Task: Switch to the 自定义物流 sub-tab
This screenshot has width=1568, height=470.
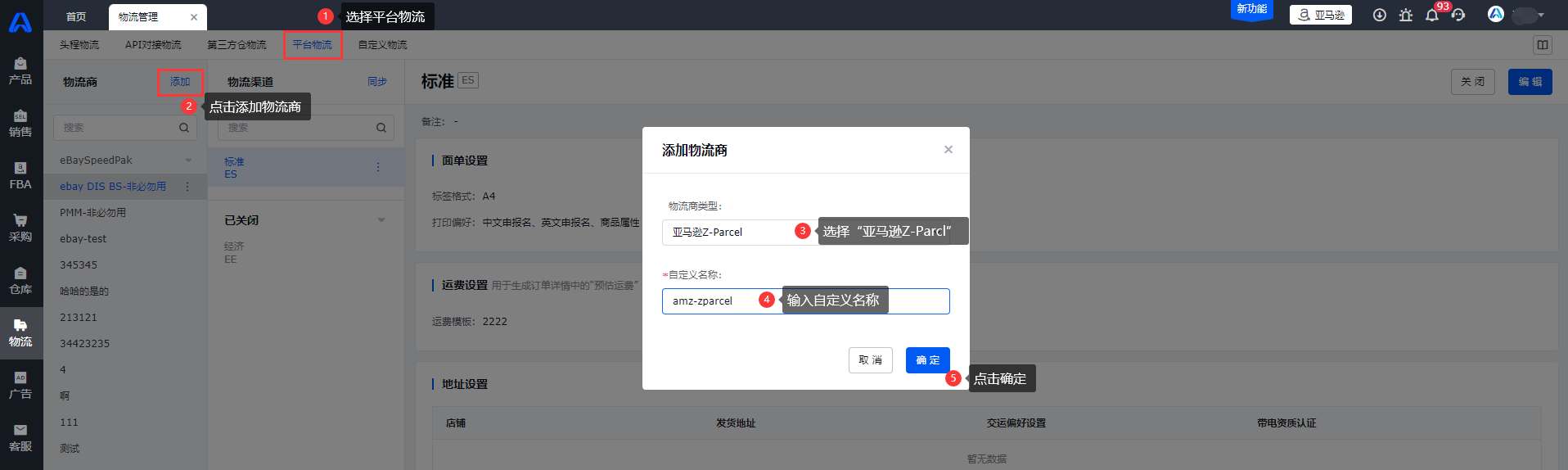Action: tap(382, 45)
